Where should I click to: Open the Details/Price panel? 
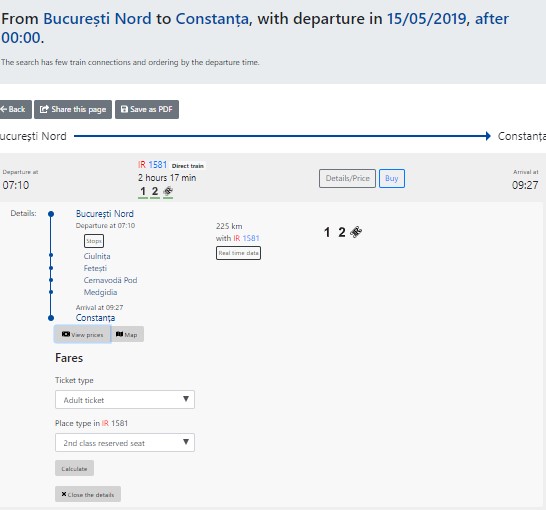click(x=347, y=179)
